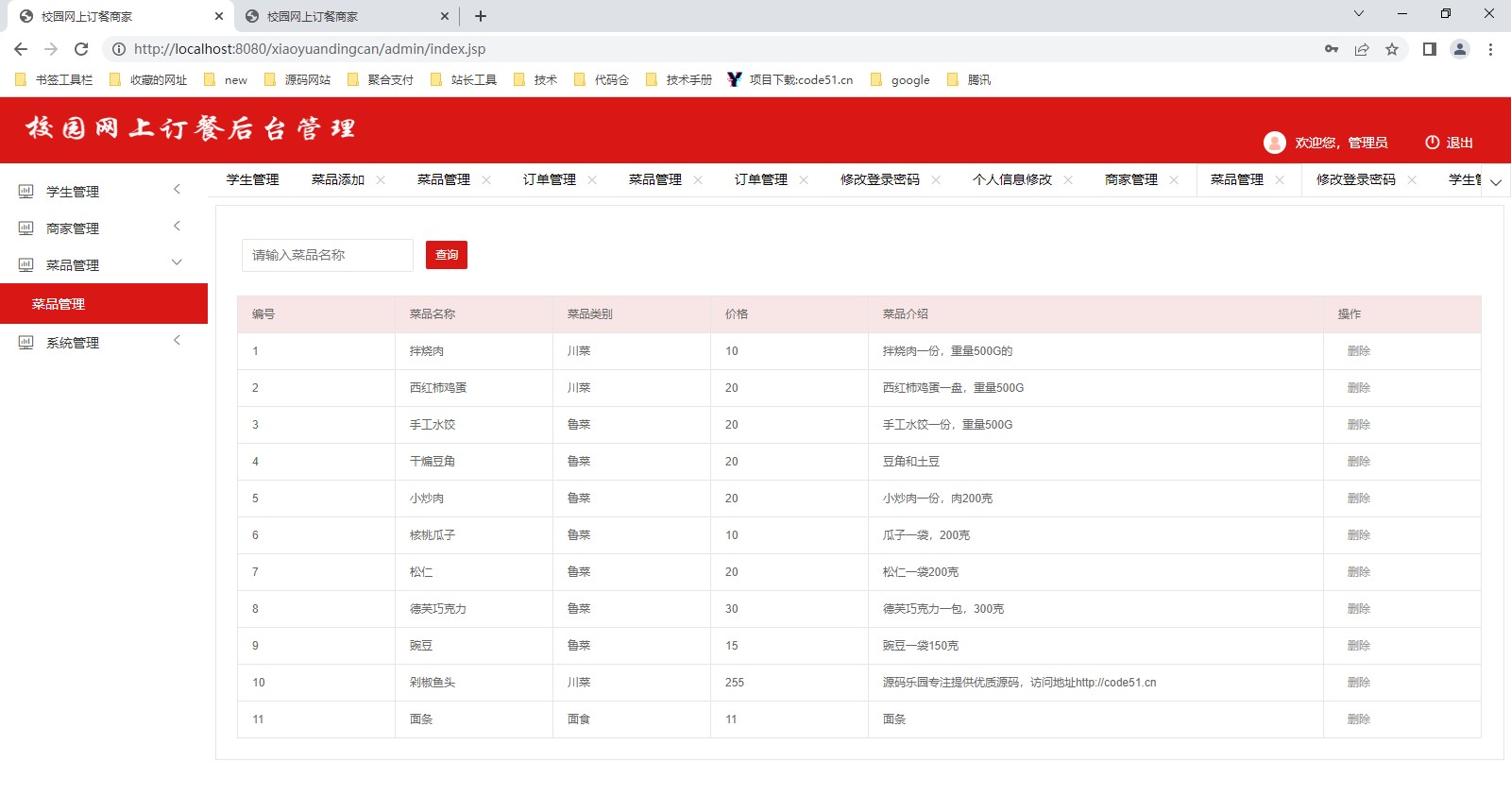Delete the 剁椒鱼头 dish row
Image resolution: width=1511 pixels, height=812 pixels.
point(1358,683)
